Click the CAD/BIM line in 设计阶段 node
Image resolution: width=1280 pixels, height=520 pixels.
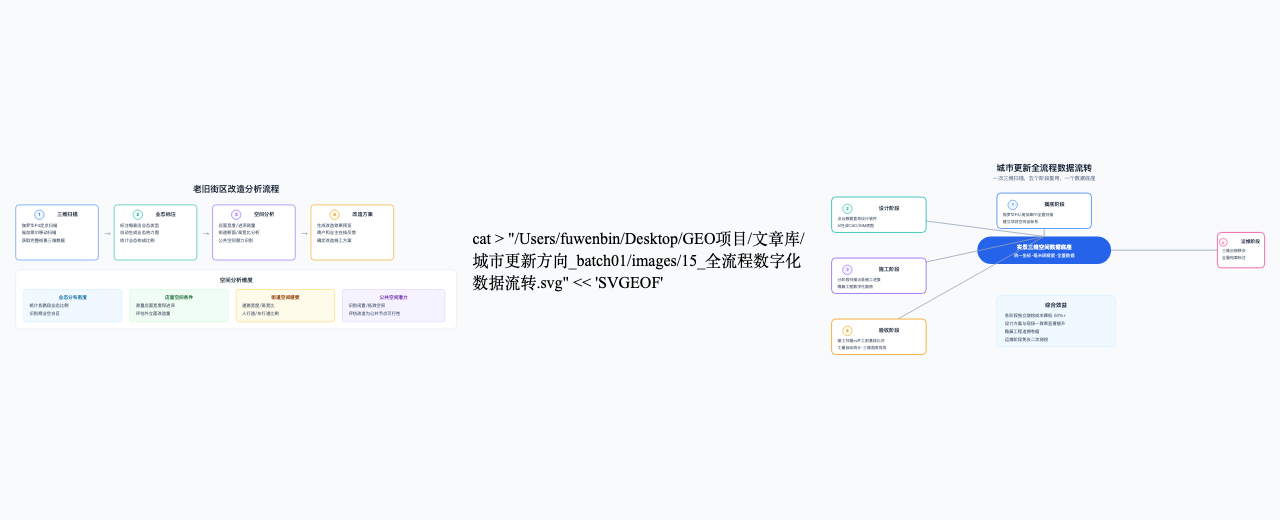(x=855, y=225)
